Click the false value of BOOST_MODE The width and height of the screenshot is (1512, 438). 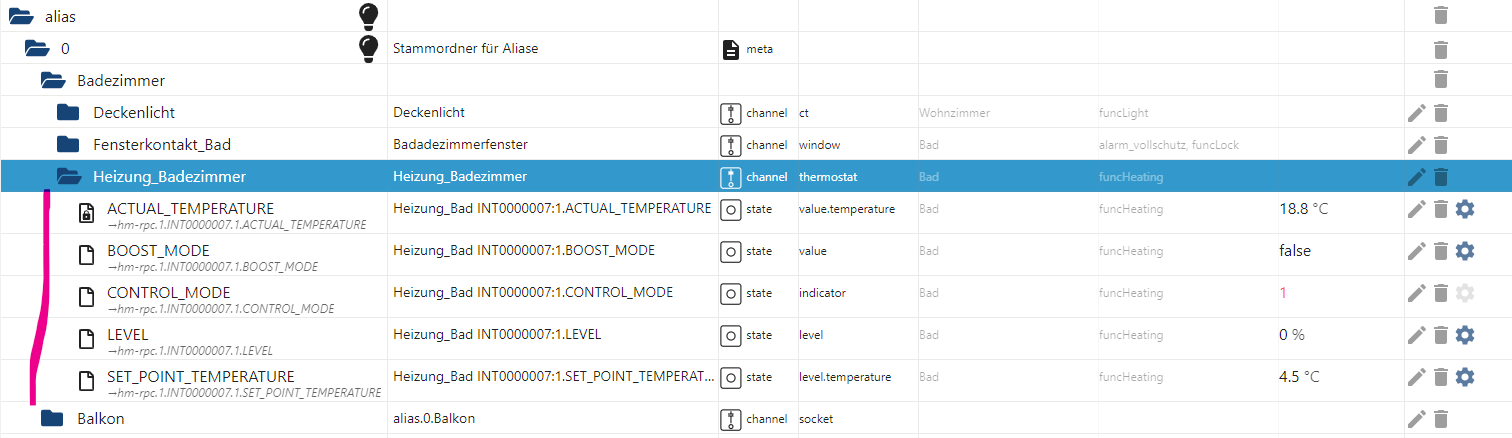coord(1295,251)
